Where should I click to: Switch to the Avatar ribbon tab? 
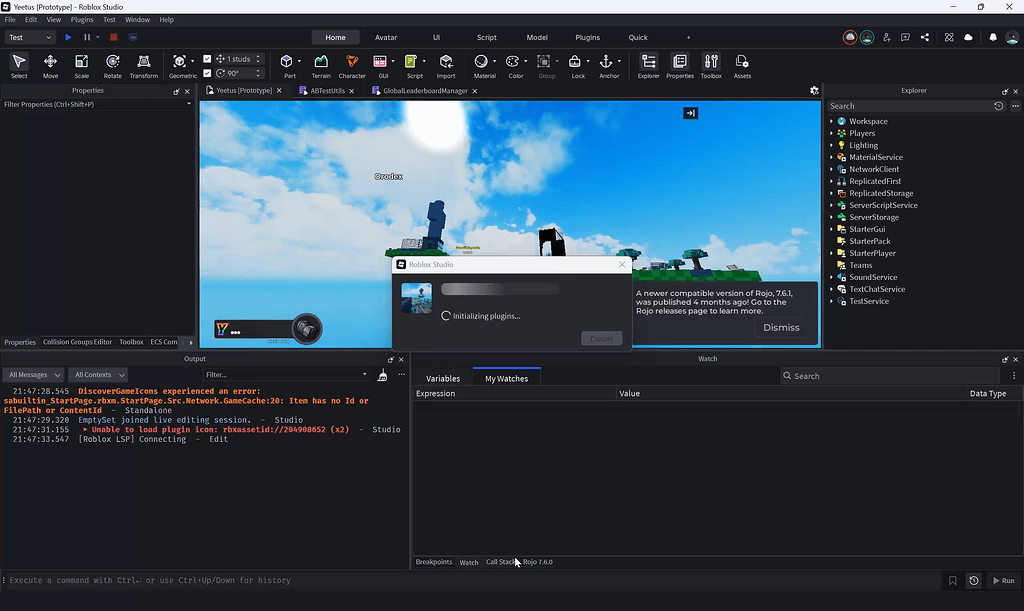386,37
